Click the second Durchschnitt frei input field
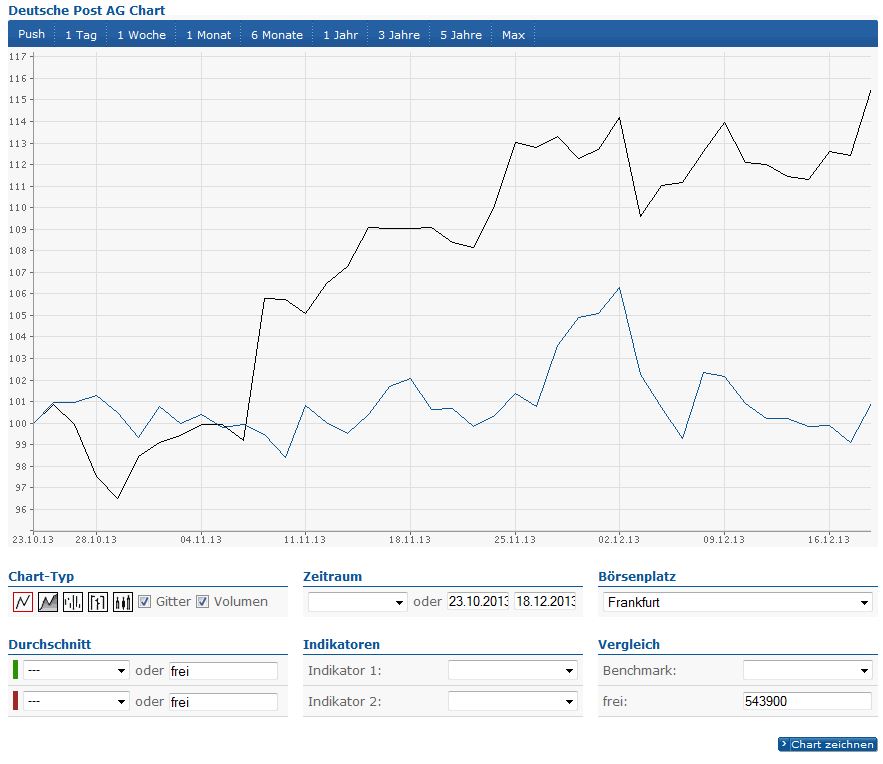The width and height of the screenshot is (883, 764). (x=223, y=702)
